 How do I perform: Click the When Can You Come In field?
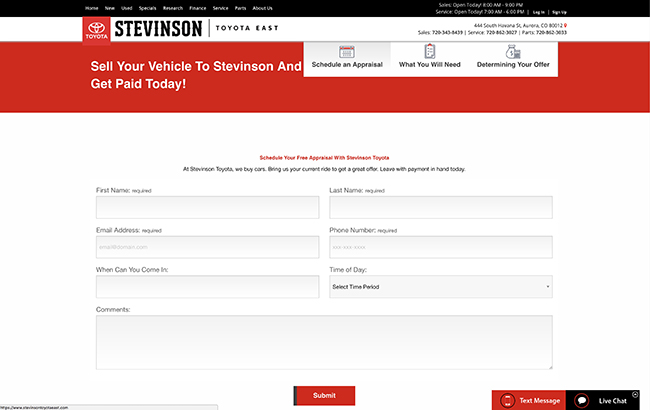tap(207, 287)
